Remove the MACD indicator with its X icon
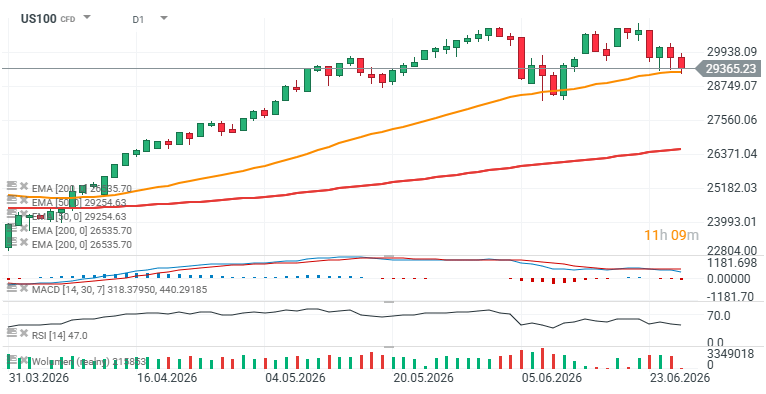The width and height of the screenshot is (766, 394). pos(23,288)
